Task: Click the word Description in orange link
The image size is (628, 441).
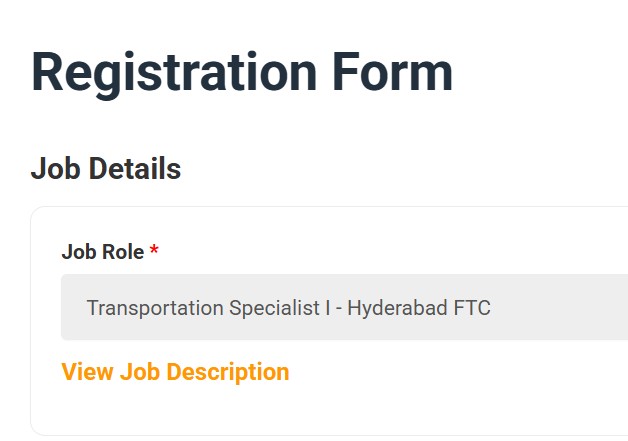Action: tap(227, 372)
